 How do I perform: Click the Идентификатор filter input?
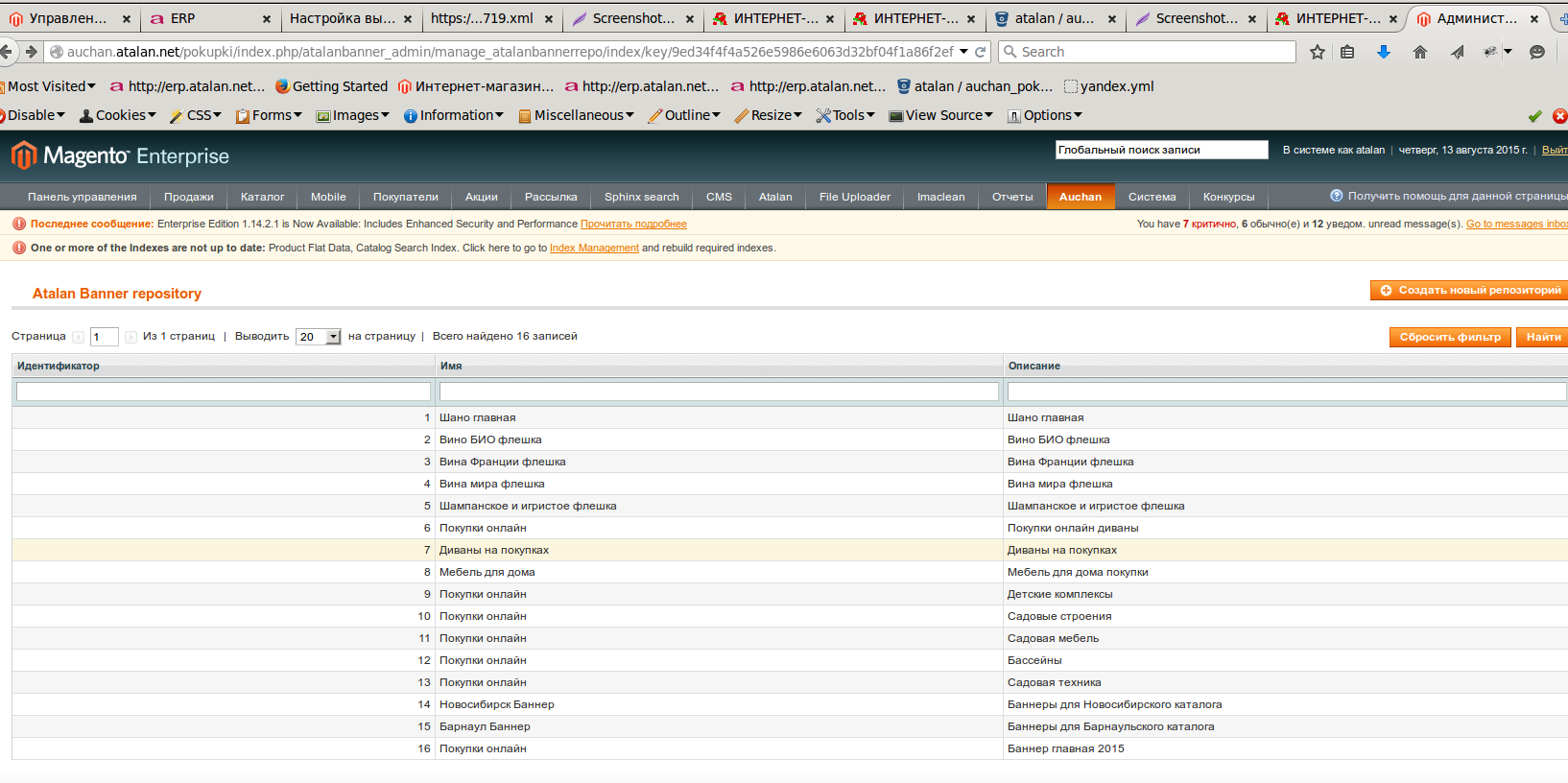click(x=224, y=391)
